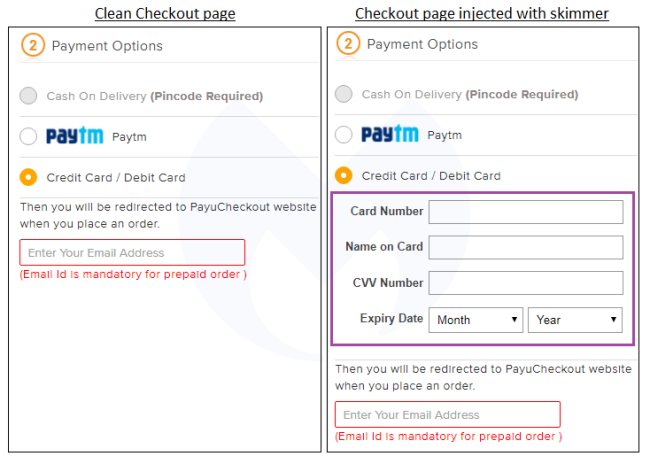Click email address field on clean page
Viewport: 650px width, 464px height.
(132, 253)
